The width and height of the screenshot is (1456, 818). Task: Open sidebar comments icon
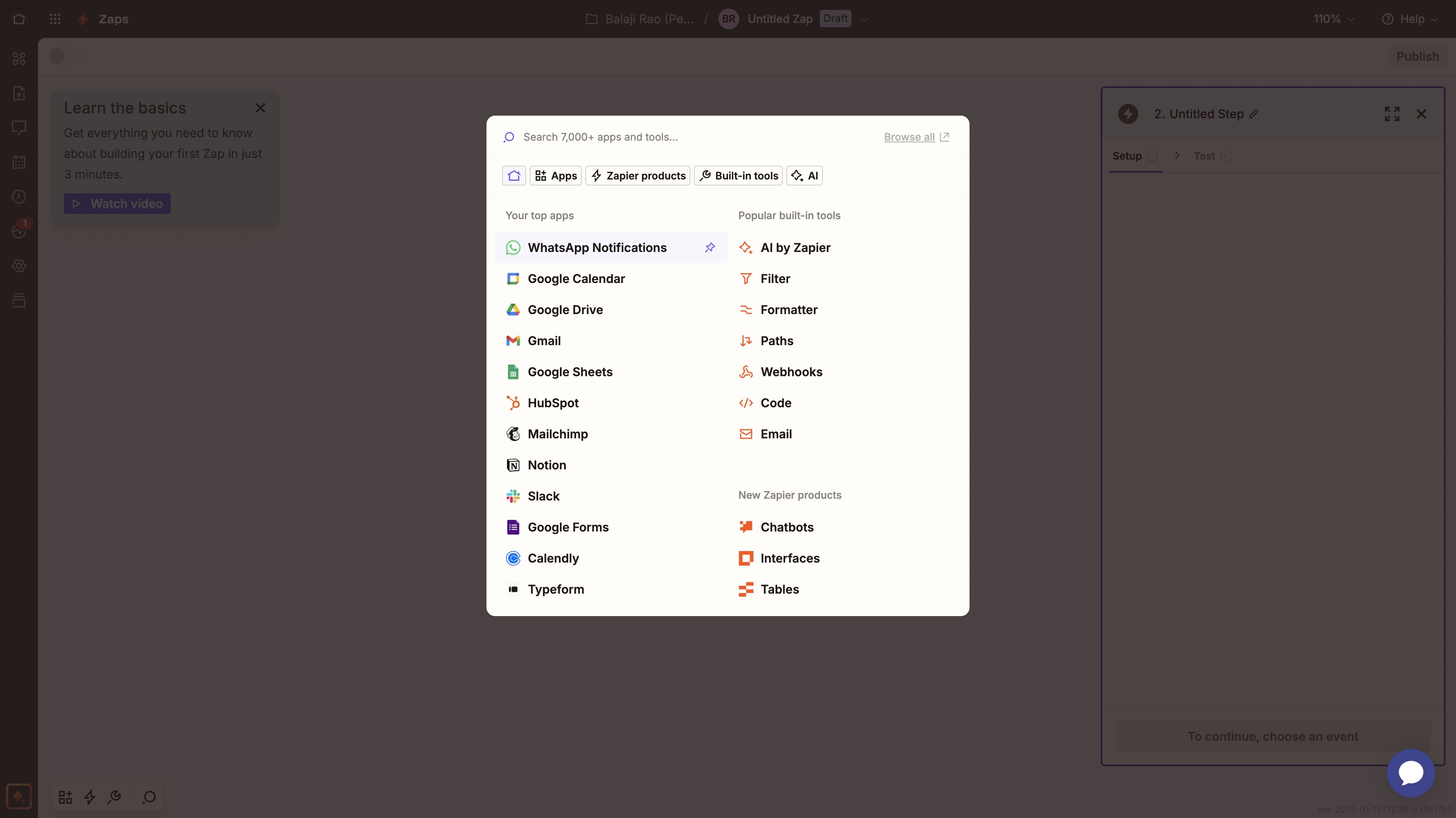point(19,128)
